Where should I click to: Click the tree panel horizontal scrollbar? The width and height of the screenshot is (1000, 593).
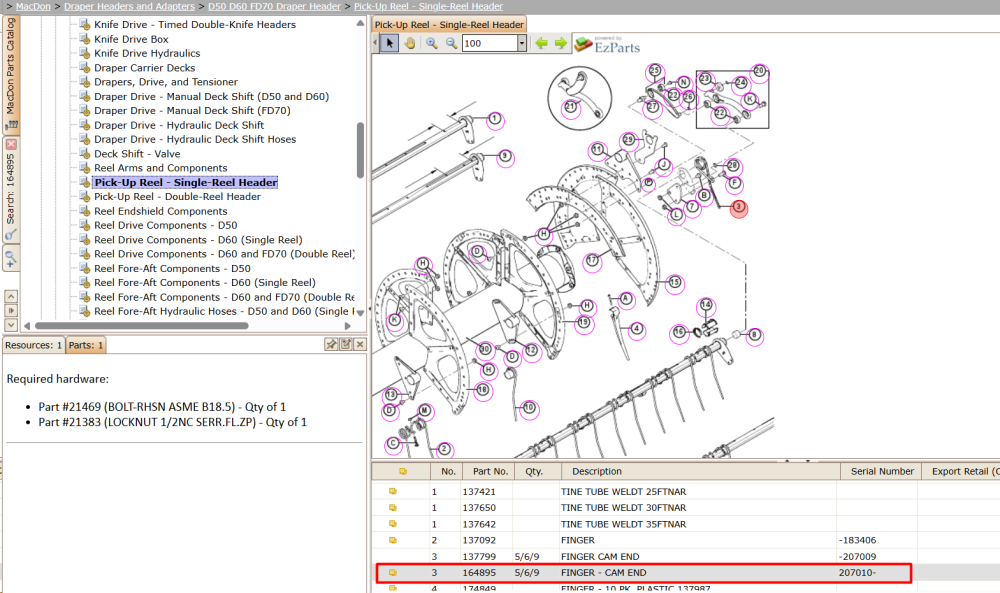pyautogui.click(x=142, y=325)
